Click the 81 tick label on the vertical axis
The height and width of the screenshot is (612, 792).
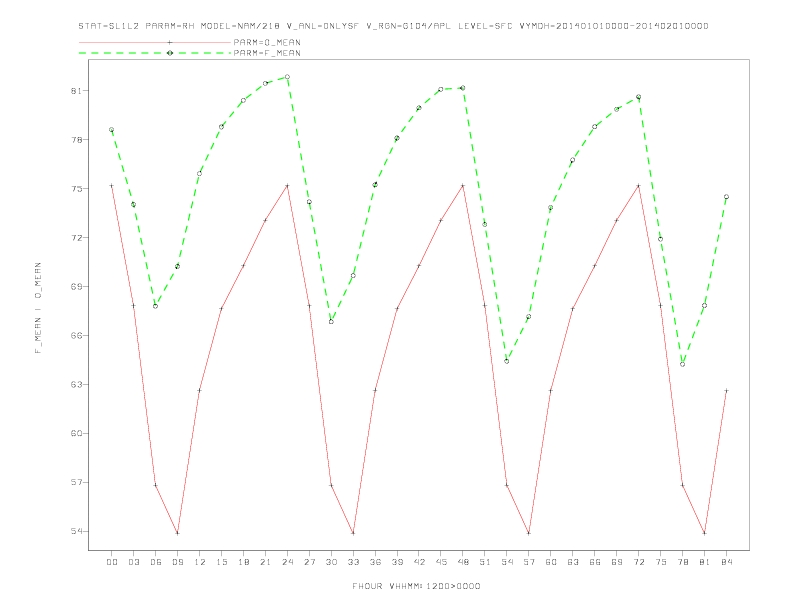pyautogui.click(x=76, y=91)
